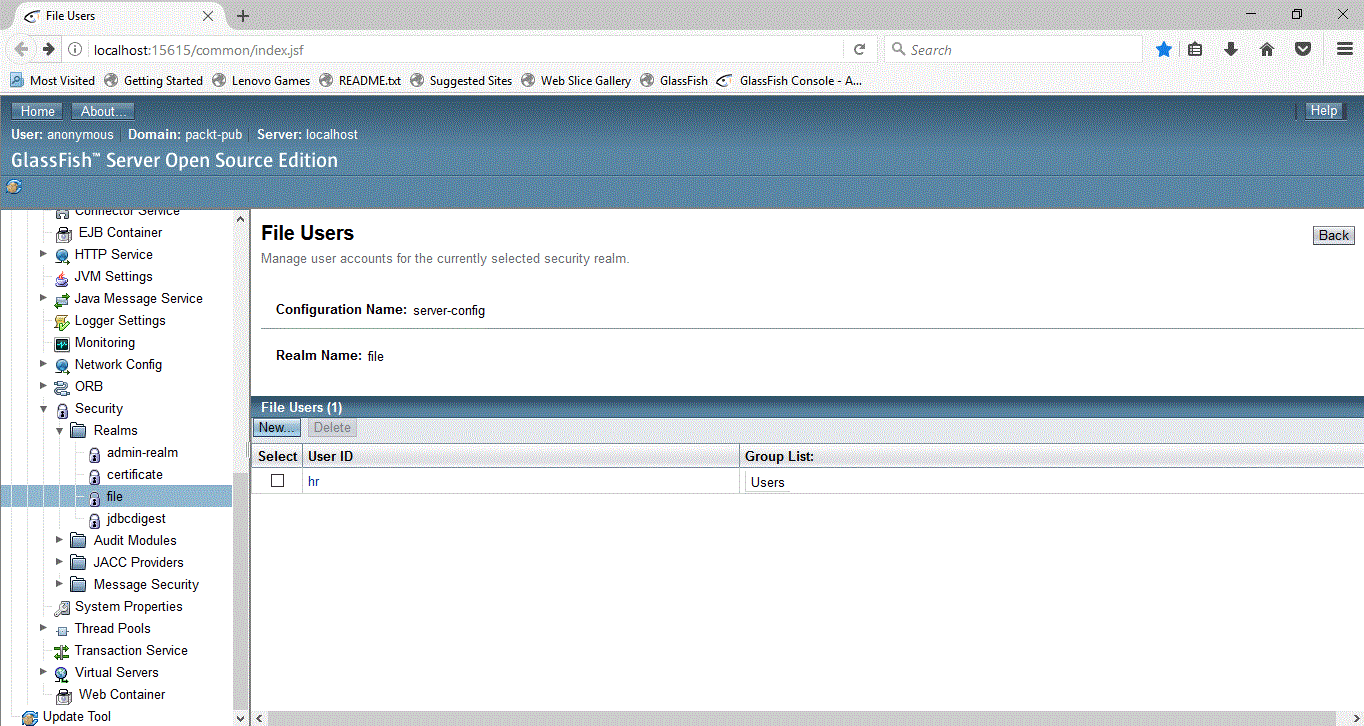Click the EJB Container icon
Screen dimensions: 1364x726
tap(64, 233)
